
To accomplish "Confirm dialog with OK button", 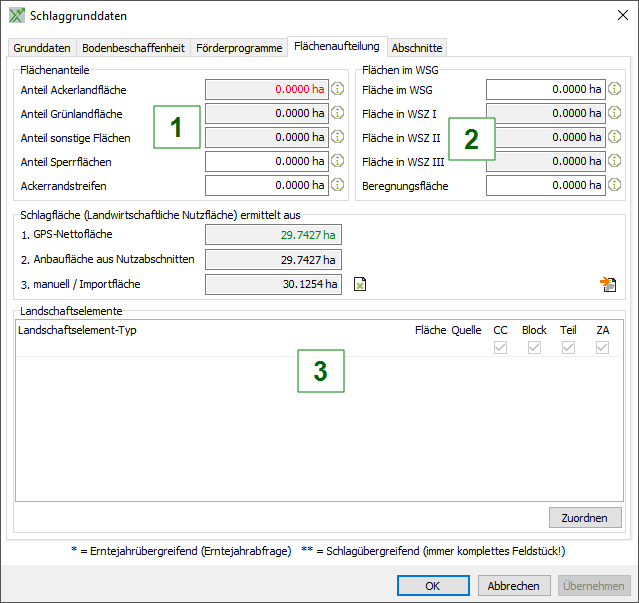I will pos(433,586).
